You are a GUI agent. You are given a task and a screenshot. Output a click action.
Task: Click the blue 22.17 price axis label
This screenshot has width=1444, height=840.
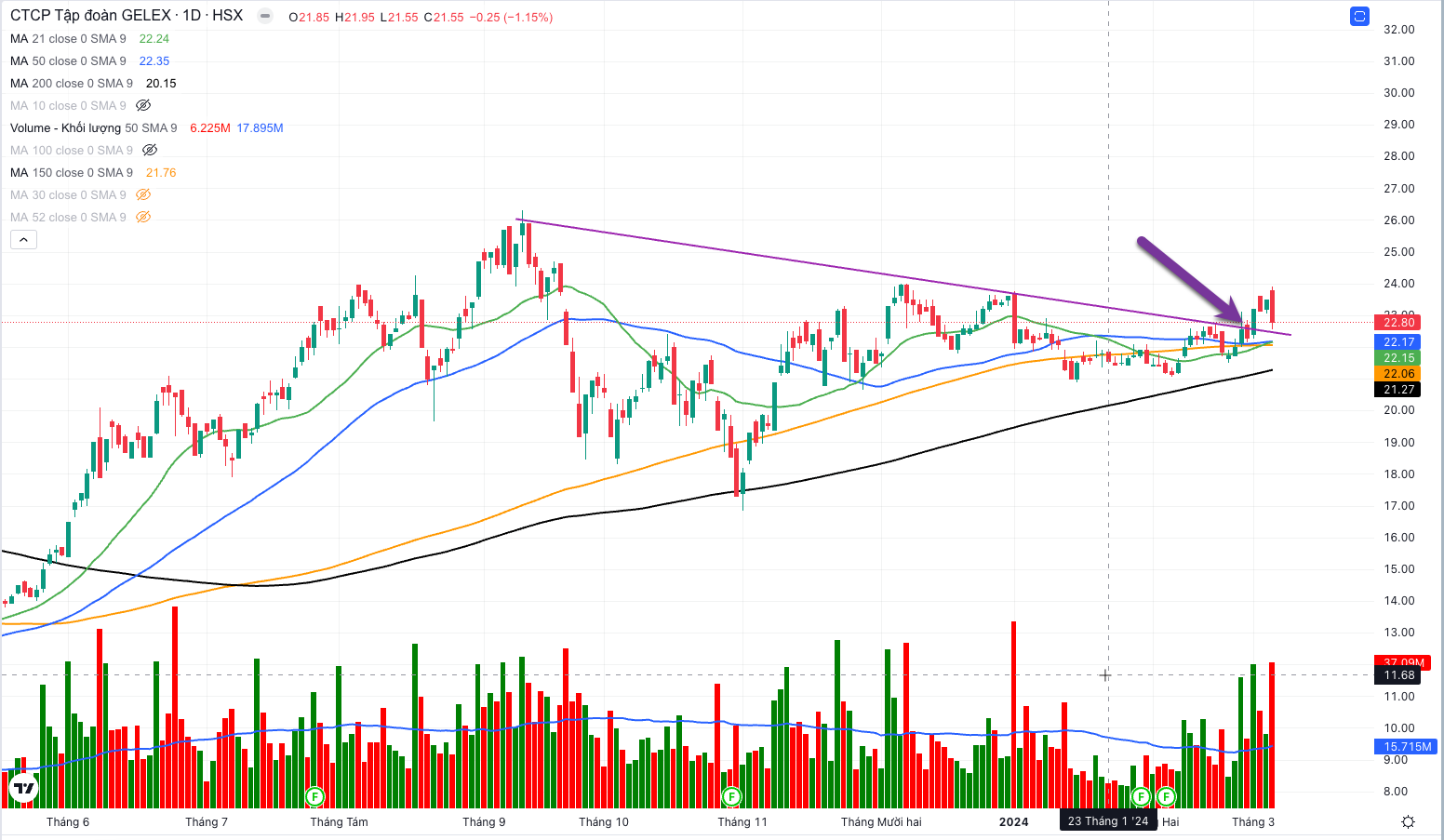[1398, 341]
